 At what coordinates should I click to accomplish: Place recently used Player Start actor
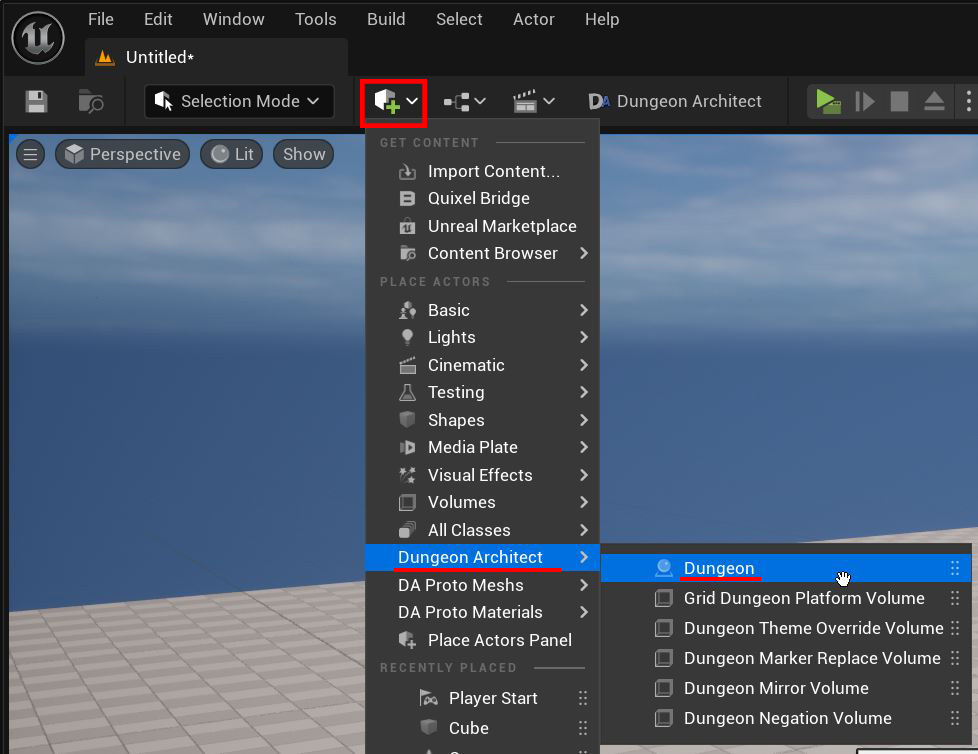(x=482, y=698)
